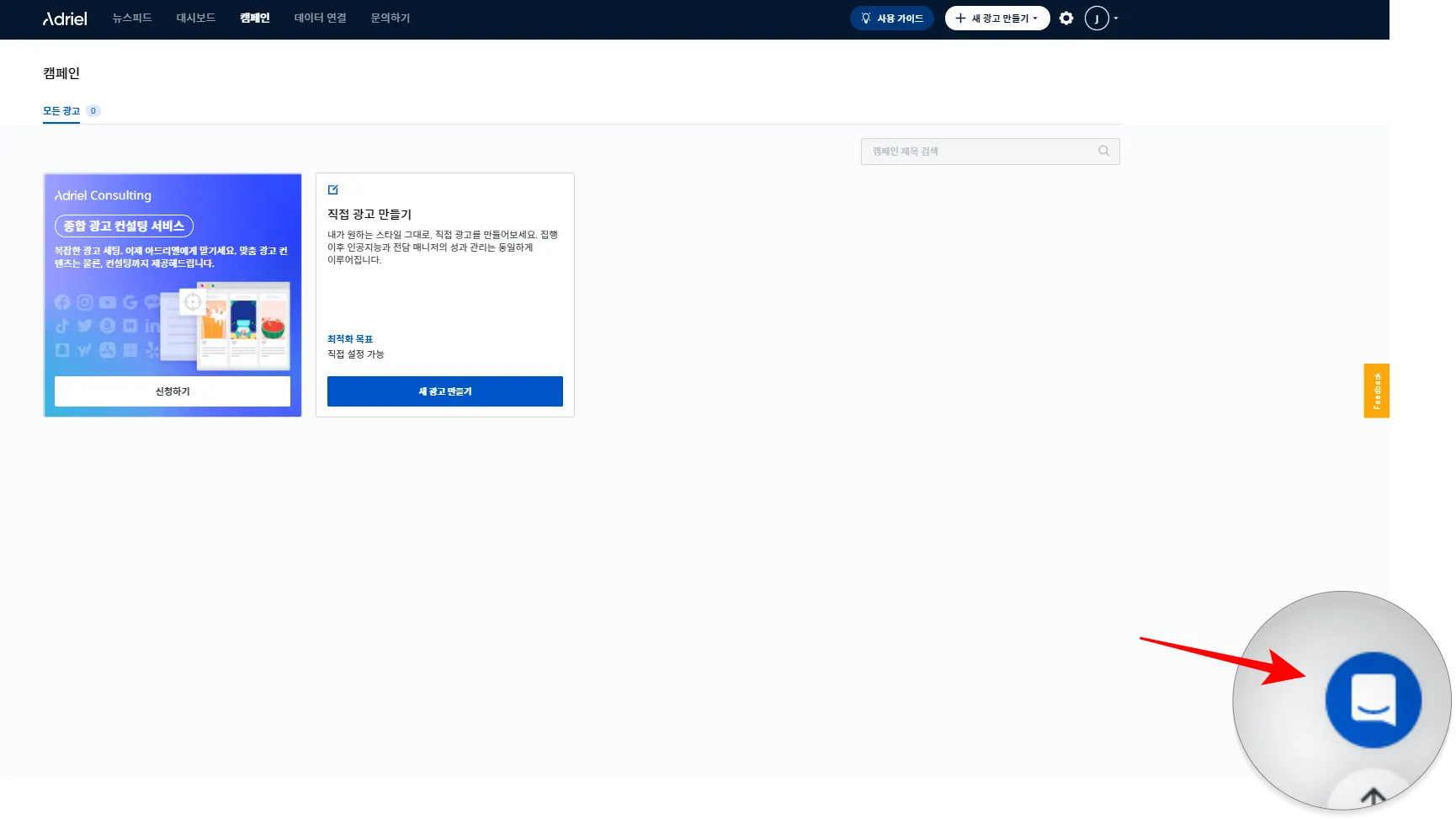Go to the 뉴스피드 menu
The image size is (1456, 819).
(x=132, y=18)
